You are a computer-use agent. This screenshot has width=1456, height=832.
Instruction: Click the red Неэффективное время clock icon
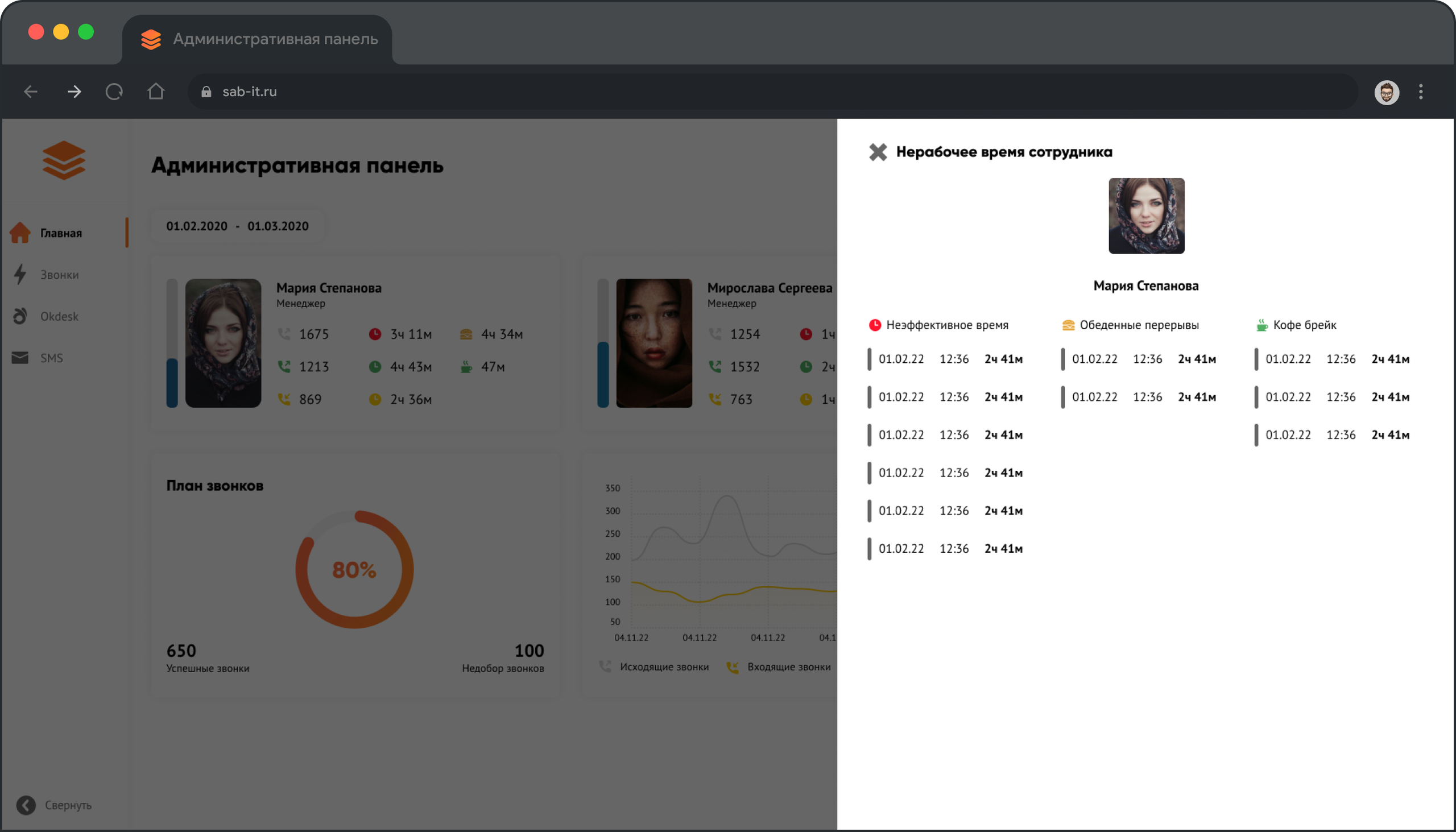coord(874,325)
